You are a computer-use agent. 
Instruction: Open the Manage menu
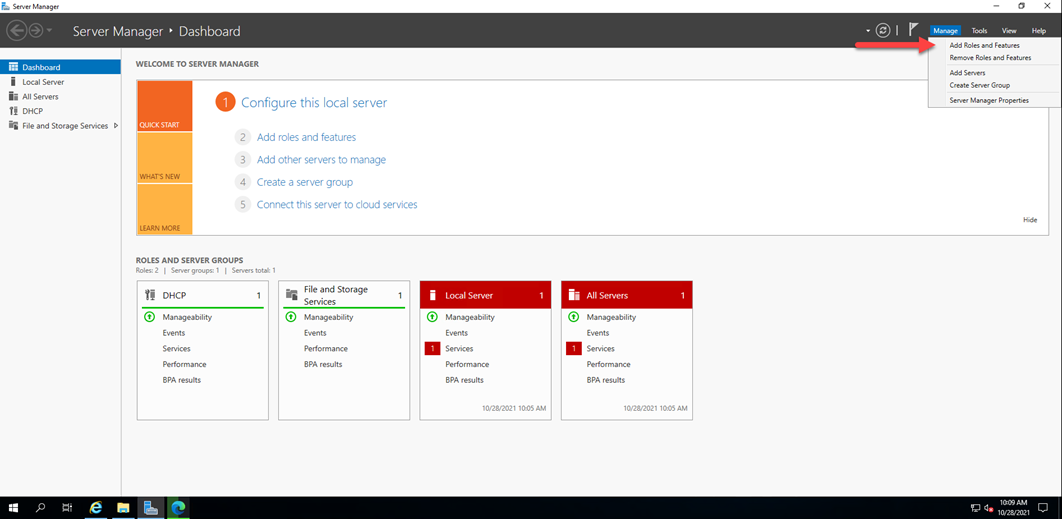945,30
